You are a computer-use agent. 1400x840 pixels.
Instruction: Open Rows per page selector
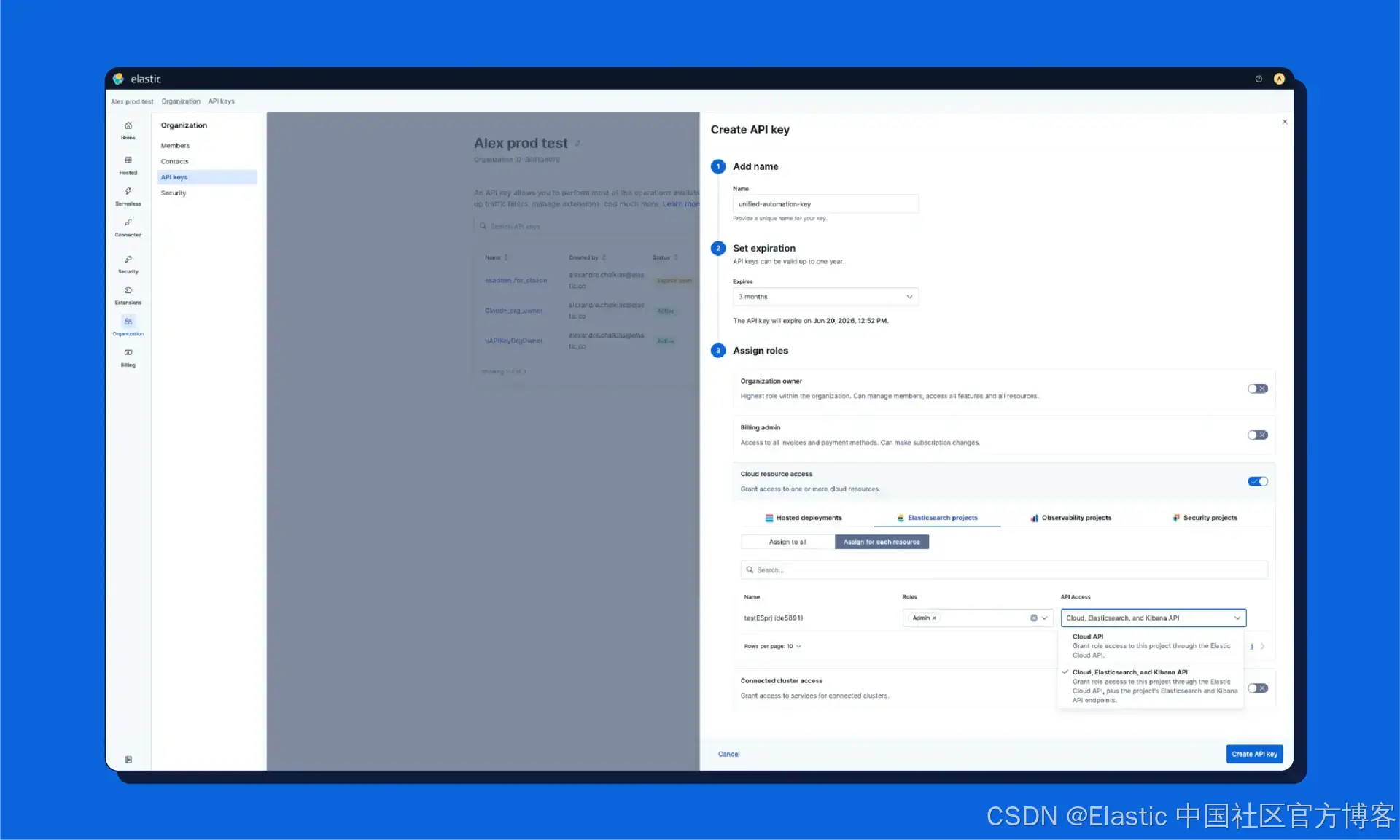(772, 647)
